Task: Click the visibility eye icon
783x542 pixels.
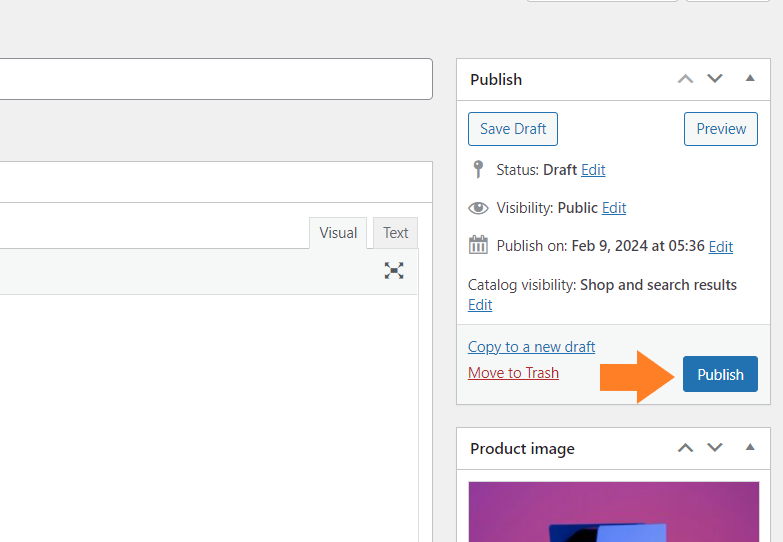Action: (478, 208)
